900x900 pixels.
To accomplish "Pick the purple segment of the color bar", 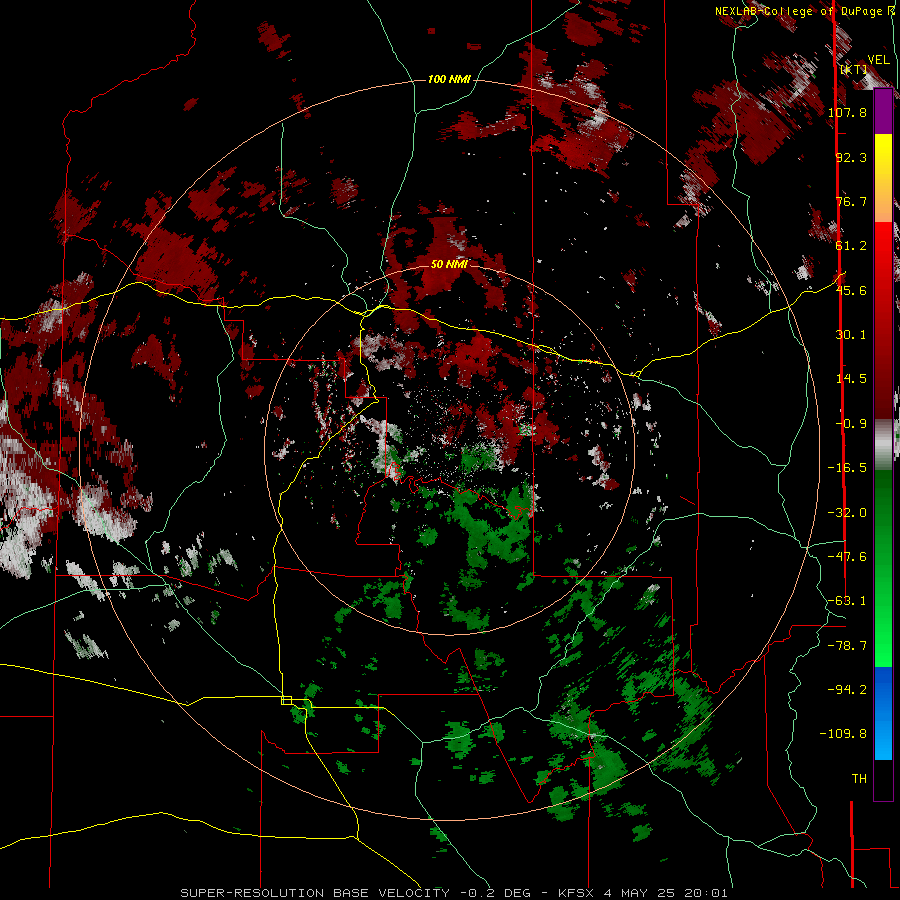I will (x=883, y=111).
